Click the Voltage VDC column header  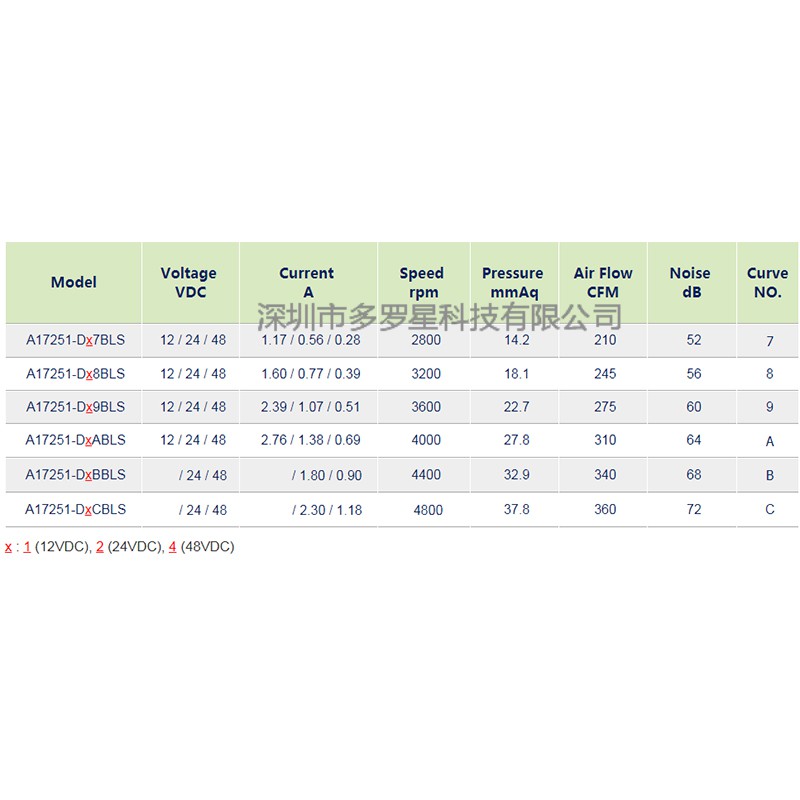tap(188, 282)
